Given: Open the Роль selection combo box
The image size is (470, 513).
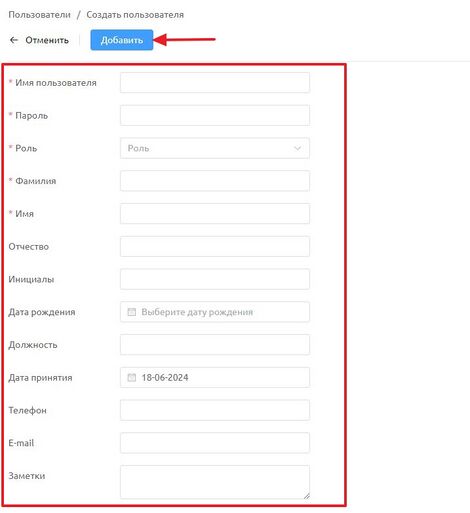Looking at the screenshot, I should pyautogui.click(x=215, y=148).
